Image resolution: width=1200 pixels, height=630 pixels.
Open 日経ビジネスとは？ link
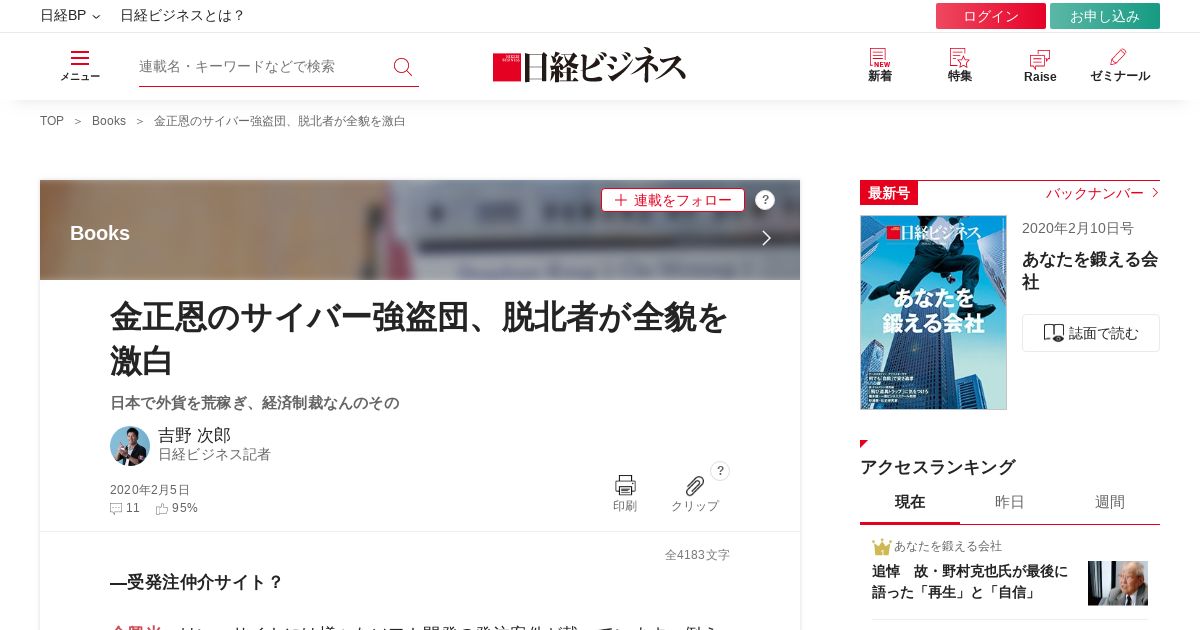[x=182, y=16]
